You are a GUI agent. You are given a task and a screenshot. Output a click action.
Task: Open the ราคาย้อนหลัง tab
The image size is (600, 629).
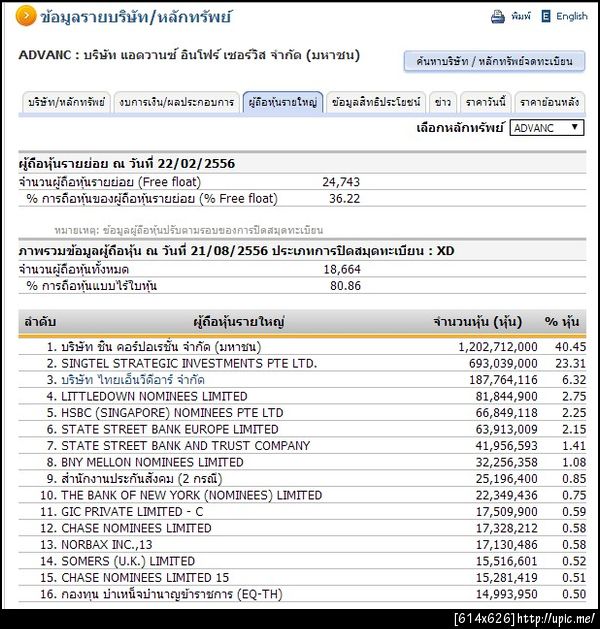(x=549, y=103)
